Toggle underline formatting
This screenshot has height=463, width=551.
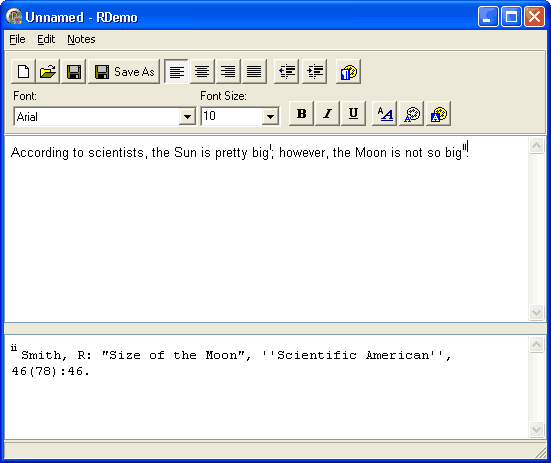(354, 113)
